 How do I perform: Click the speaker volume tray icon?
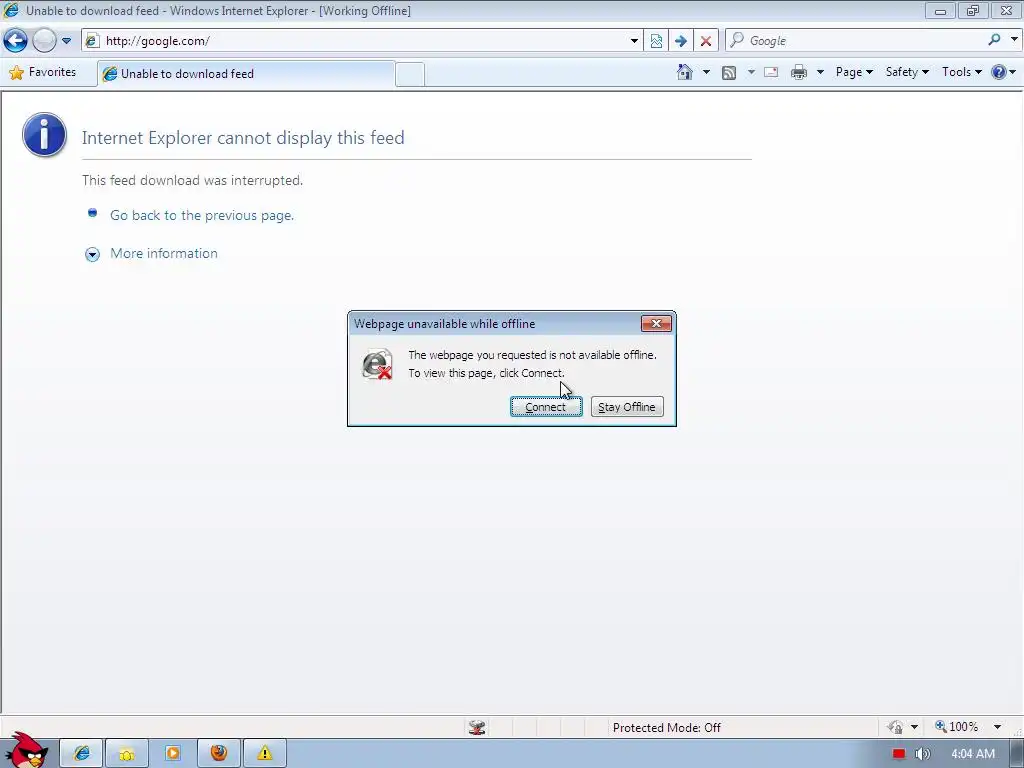pos(922,754)
